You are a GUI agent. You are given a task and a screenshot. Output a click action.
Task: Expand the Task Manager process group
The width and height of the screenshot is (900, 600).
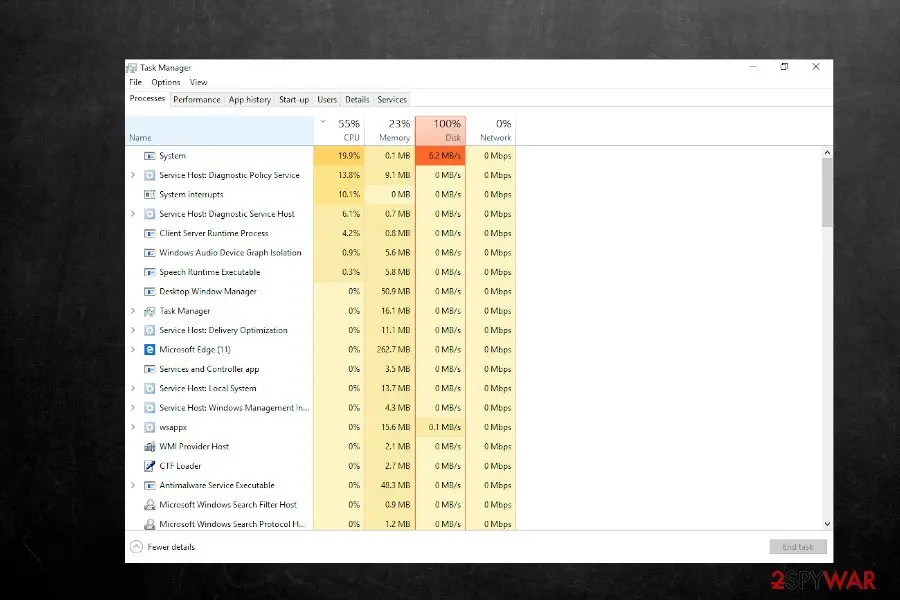[133, 311]
